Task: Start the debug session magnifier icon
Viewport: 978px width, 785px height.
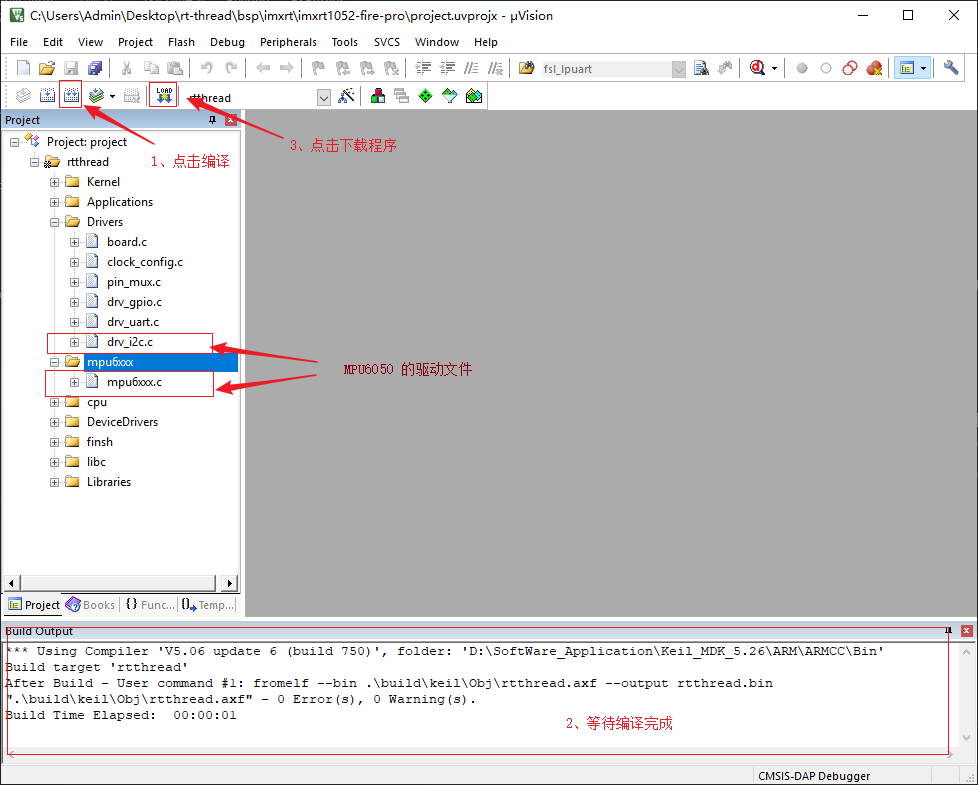Action: [756, 68]
